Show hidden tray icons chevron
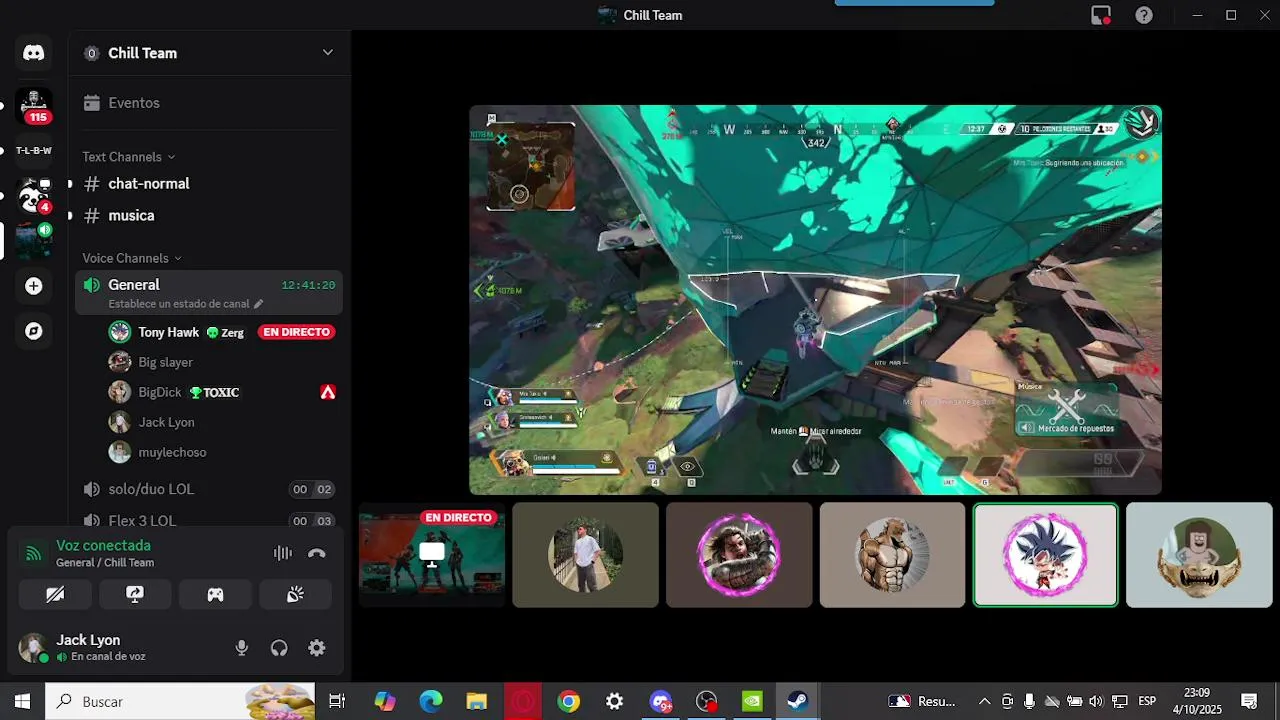 [x=984, y=701]
